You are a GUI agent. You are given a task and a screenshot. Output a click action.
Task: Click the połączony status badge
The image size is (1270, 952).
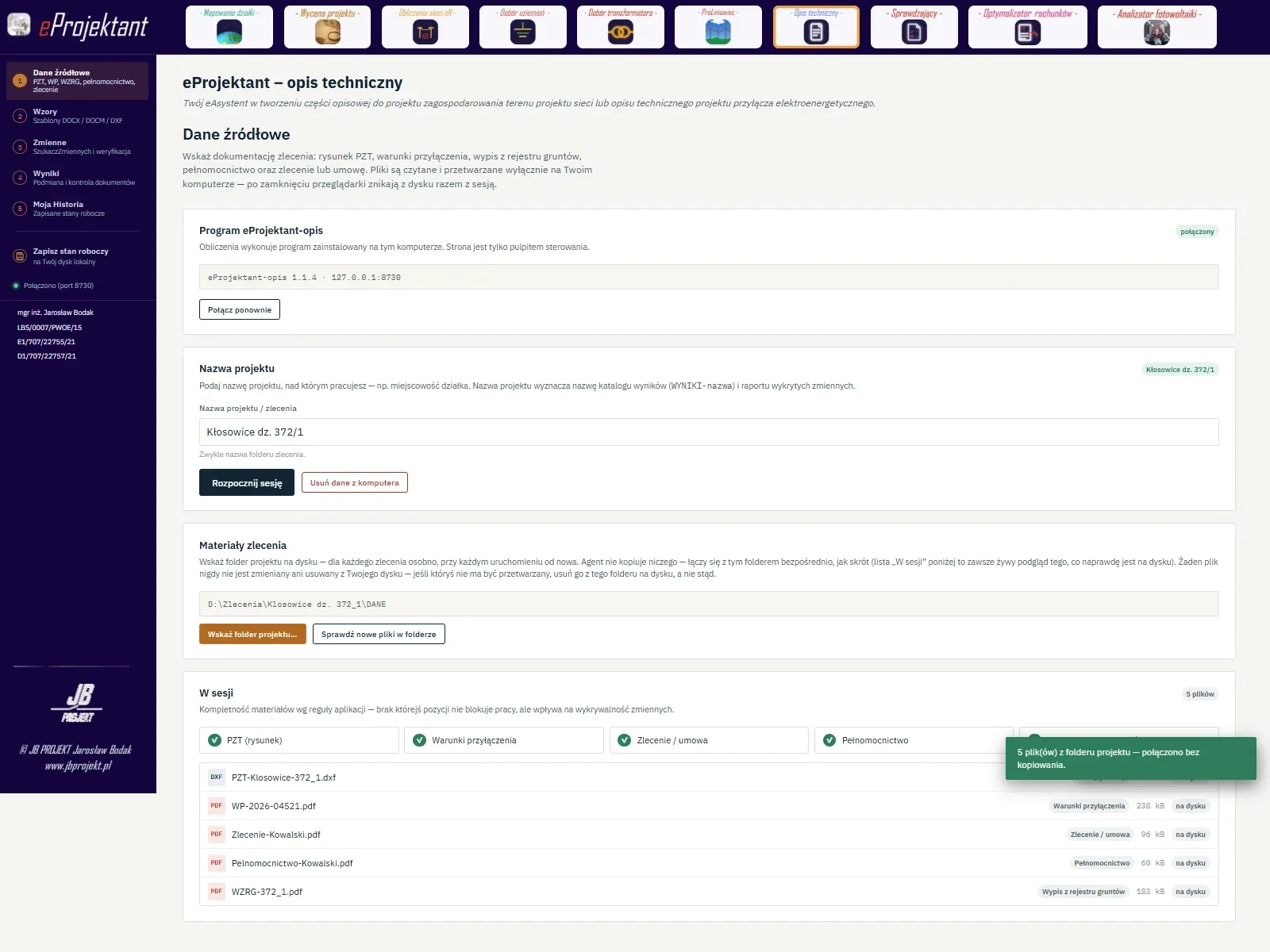click(1197, 232)
